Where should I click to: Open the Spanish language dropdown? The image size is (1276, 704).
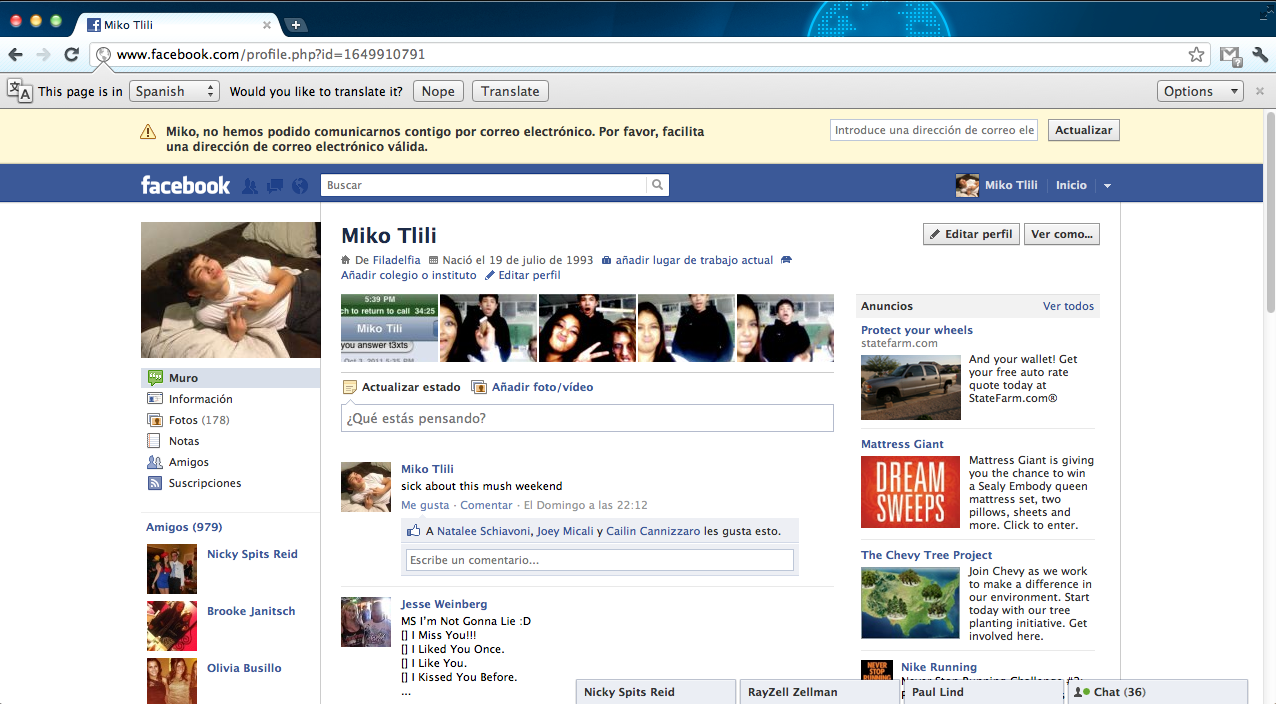(x=174, y=91)
